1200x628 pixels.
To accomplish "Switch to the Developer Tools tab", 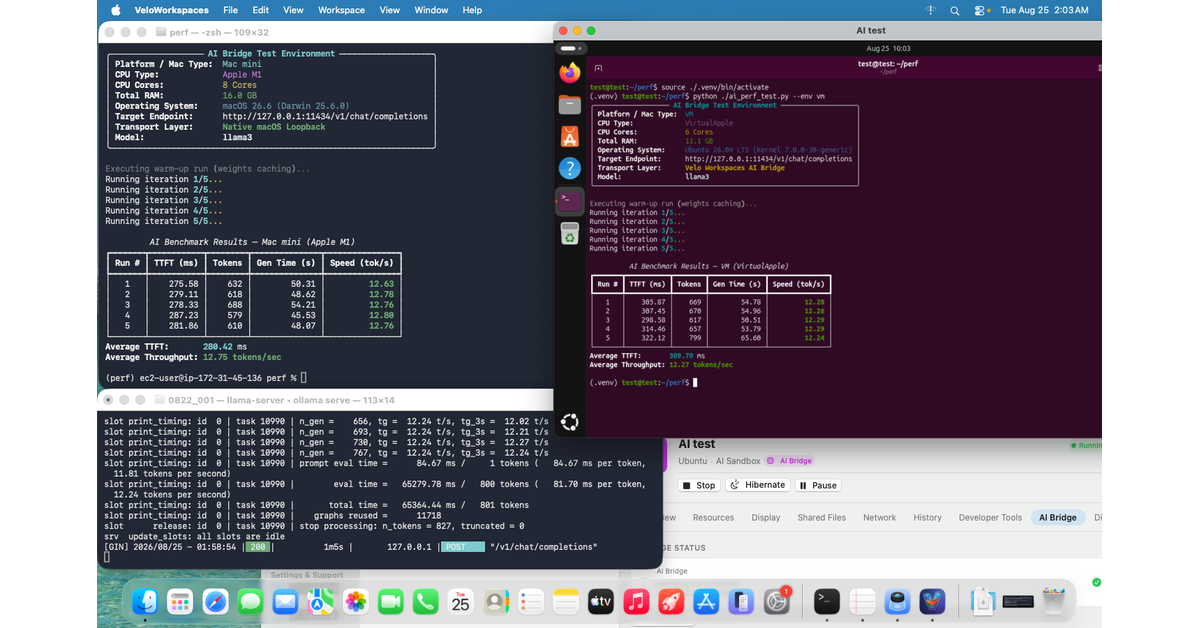I will pos(990,517).
